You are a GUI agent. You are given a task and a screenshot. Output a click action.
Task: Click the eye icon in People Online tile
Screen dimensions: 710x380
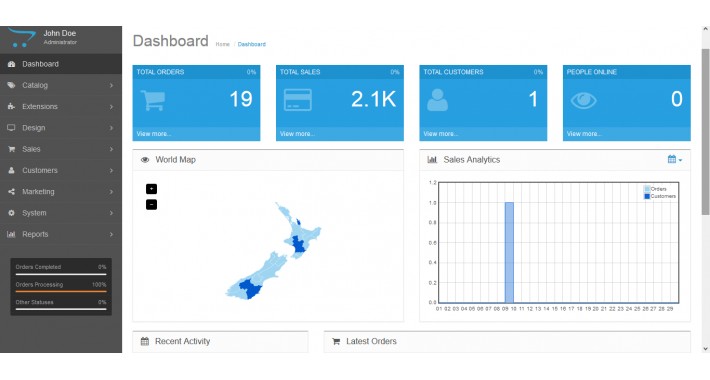(584, 100)
